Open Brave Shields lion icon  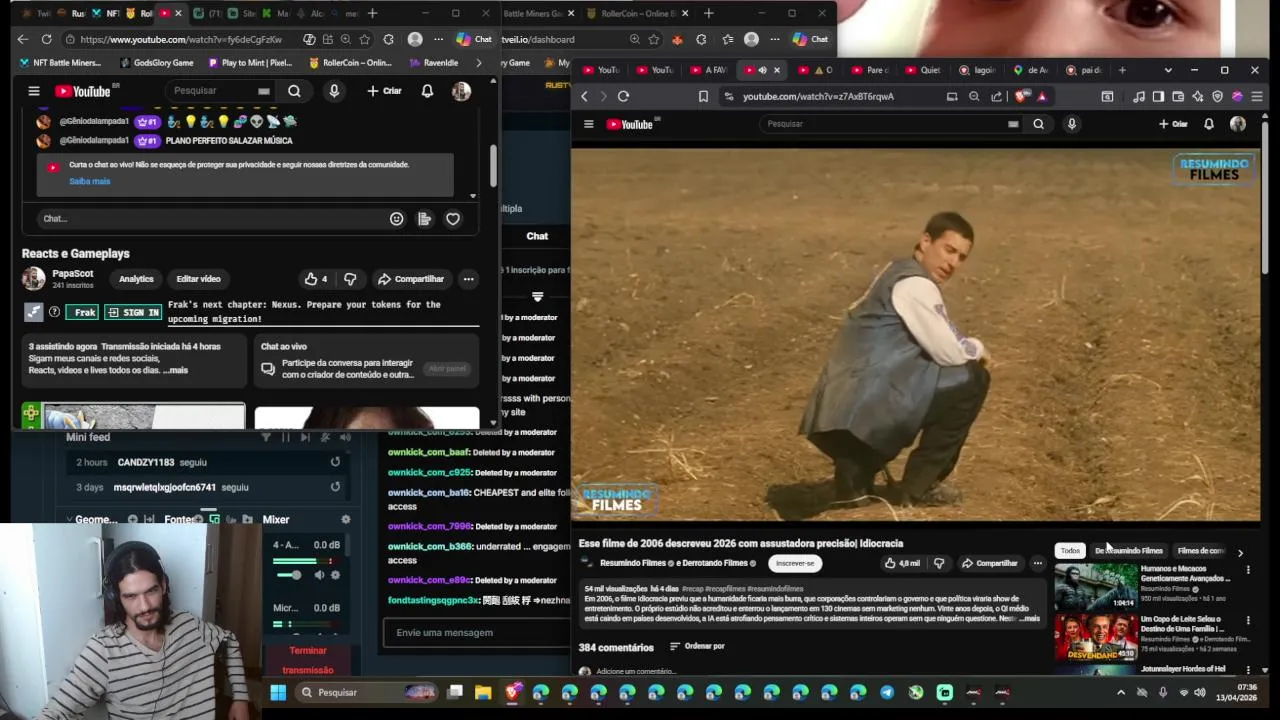click(1020, 96)
